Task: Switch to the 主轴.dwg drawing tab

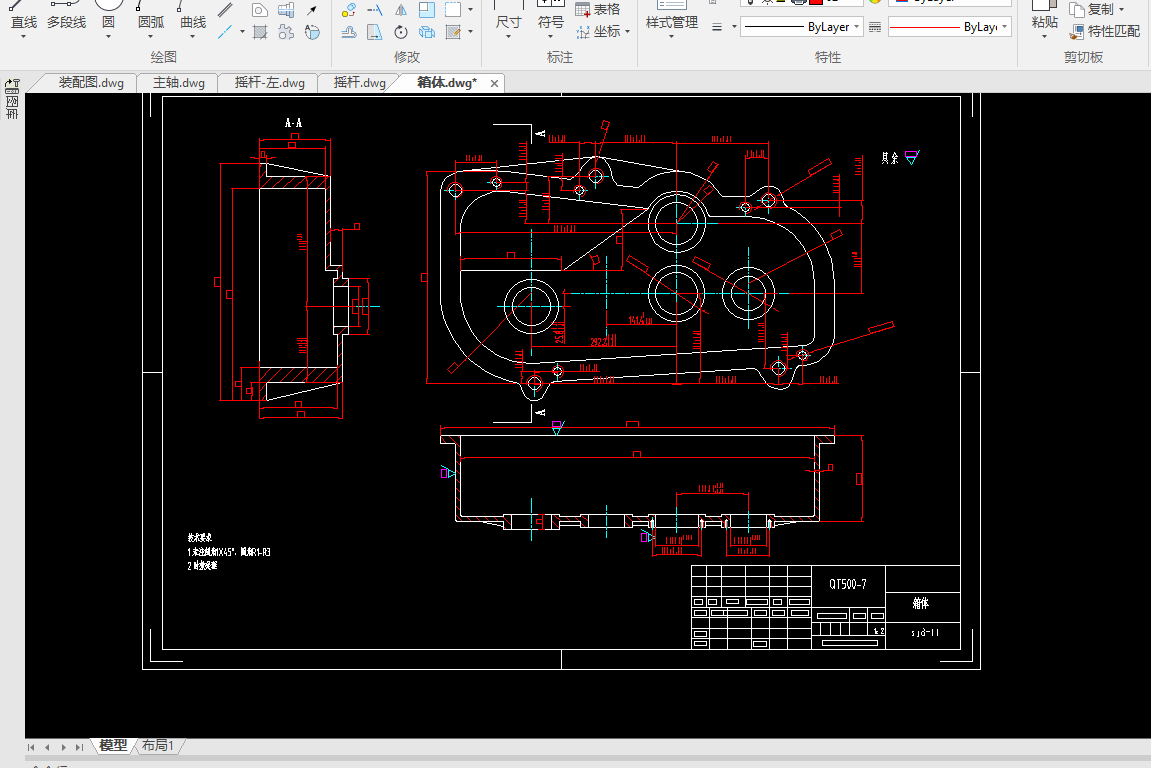Action: coord(178,83)
